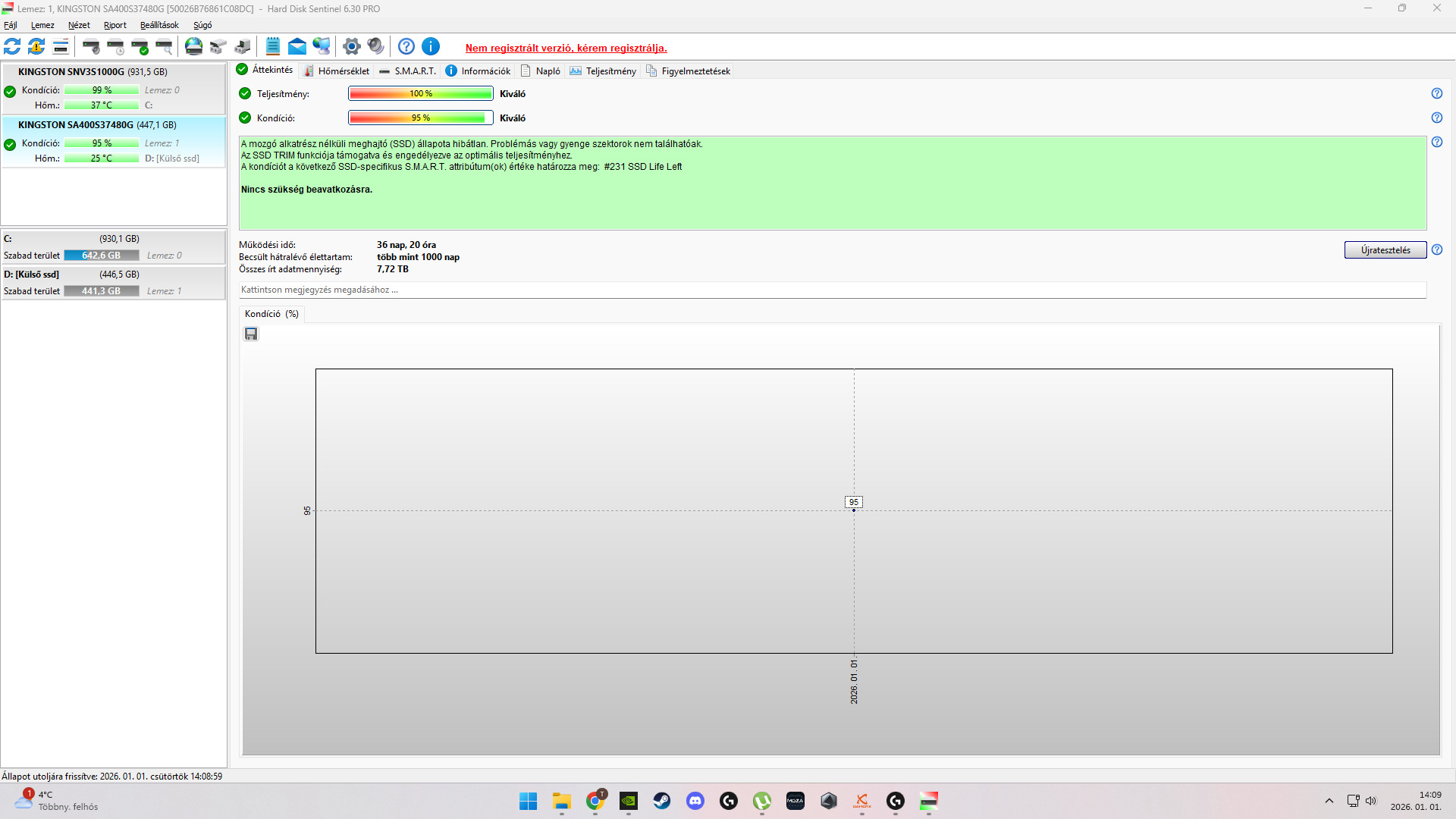Save graph using floppy disk icon
1456x819 pixels.
click(x=251, y=334)
